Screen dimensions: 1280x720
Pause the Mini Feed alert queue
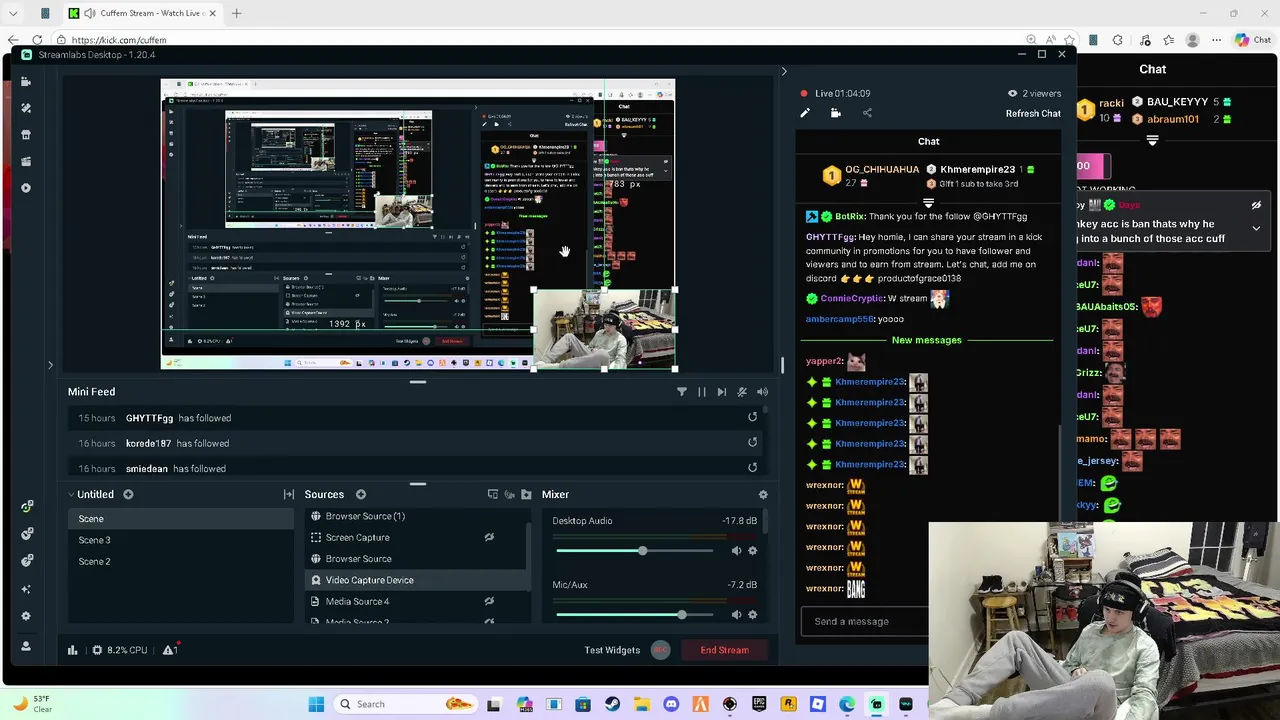(x=702, y=392)
